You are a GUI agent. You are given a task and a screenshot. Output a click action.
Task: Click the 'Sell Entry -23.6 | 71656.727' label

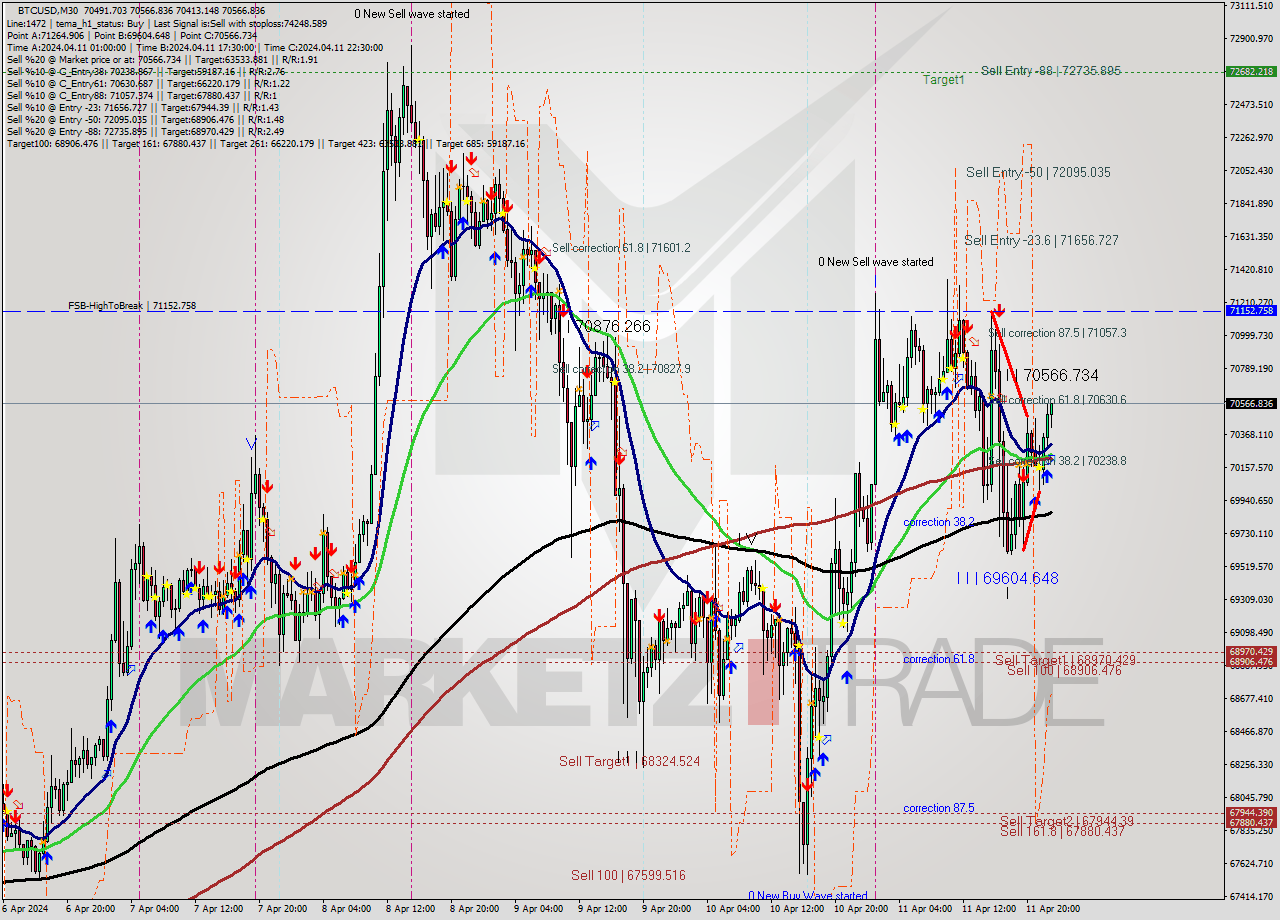tap(1041, 240)
